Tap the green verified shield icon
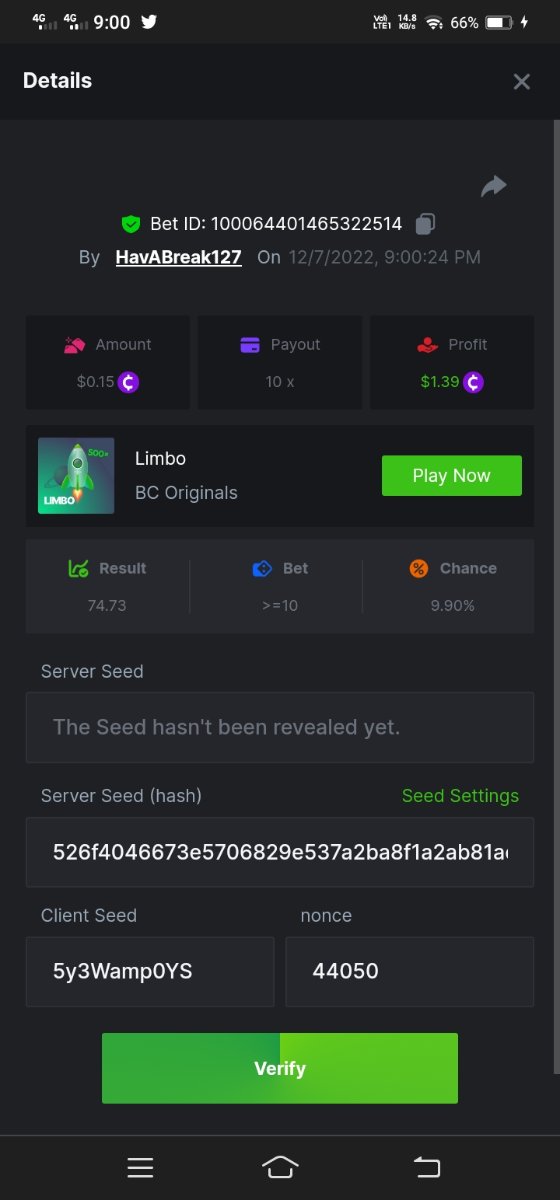Viewport: 560px width, 1200px height. [130, 224]
